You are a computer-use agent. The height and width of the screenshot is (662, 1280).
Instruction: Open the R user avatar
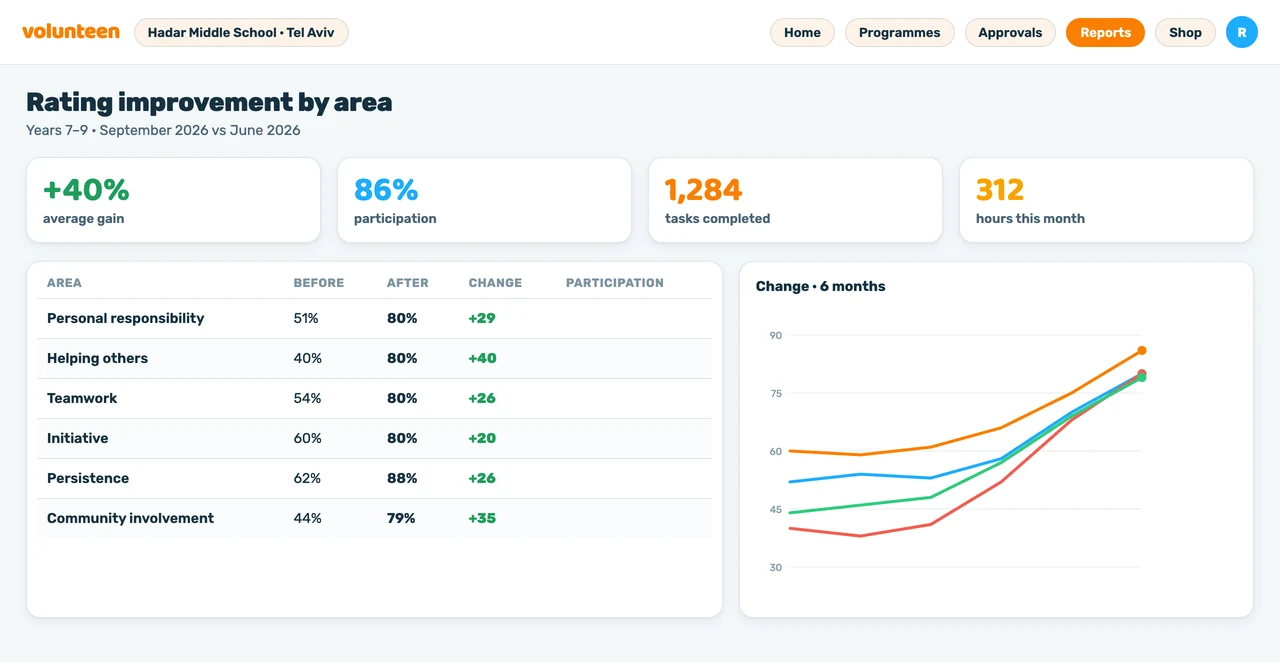click(1242, 32)
